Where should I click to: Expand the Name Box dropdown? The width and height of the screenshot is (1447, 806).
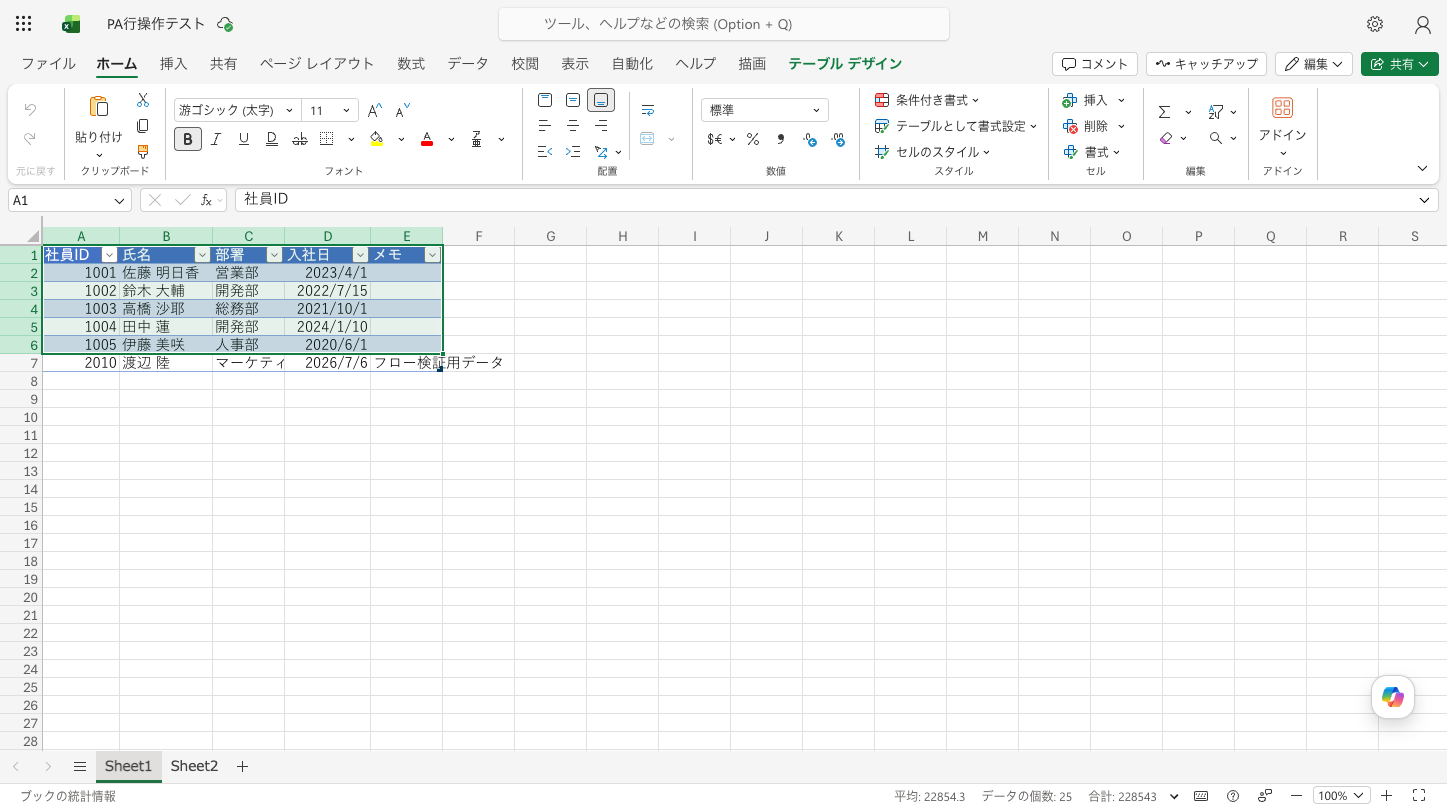tap(120, 200)
